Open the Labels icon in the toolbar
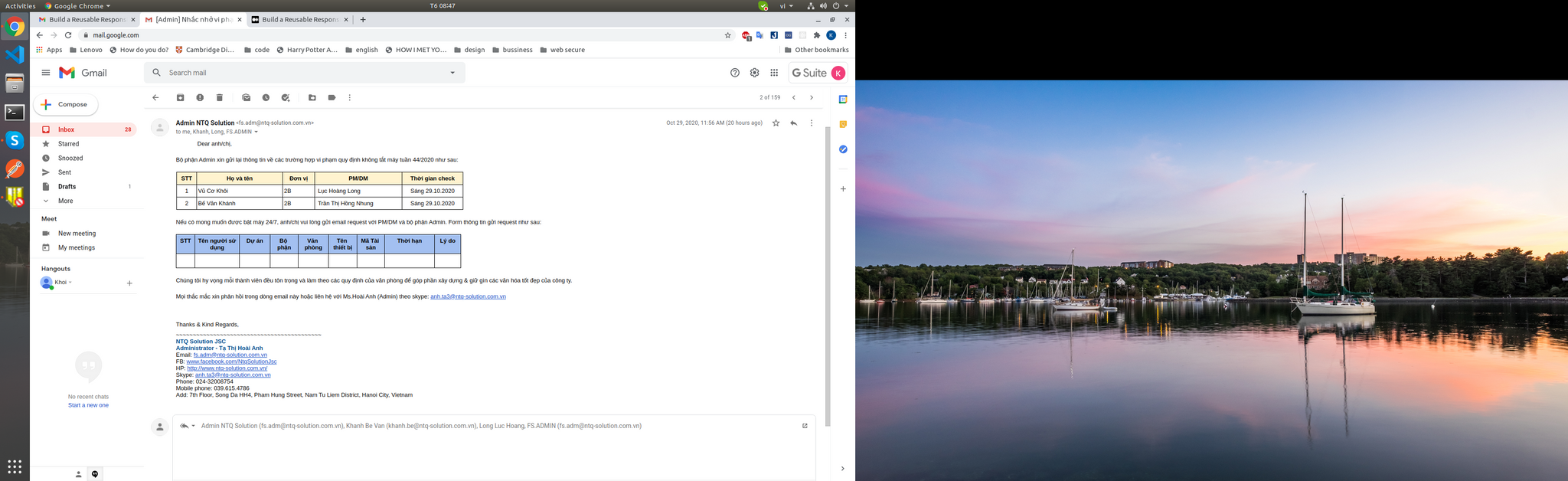The image size is (1568, 481). pos(332,98)
